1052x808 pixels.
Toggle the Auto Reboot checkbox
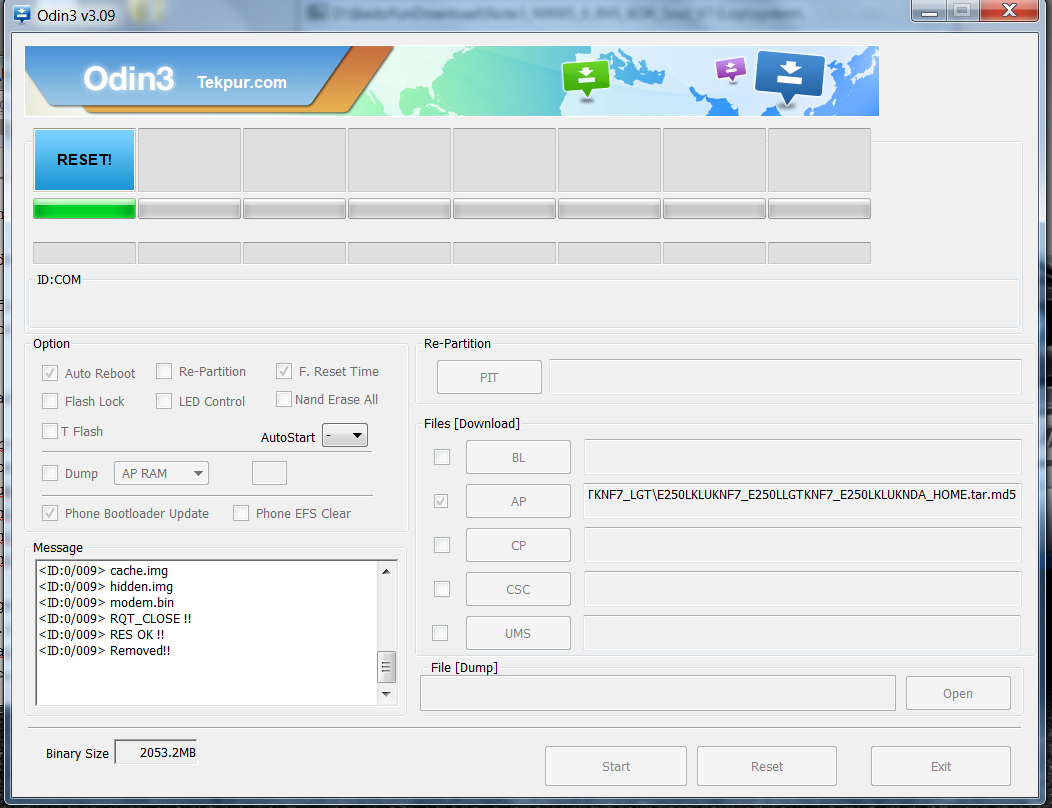[x=50, y=373]
